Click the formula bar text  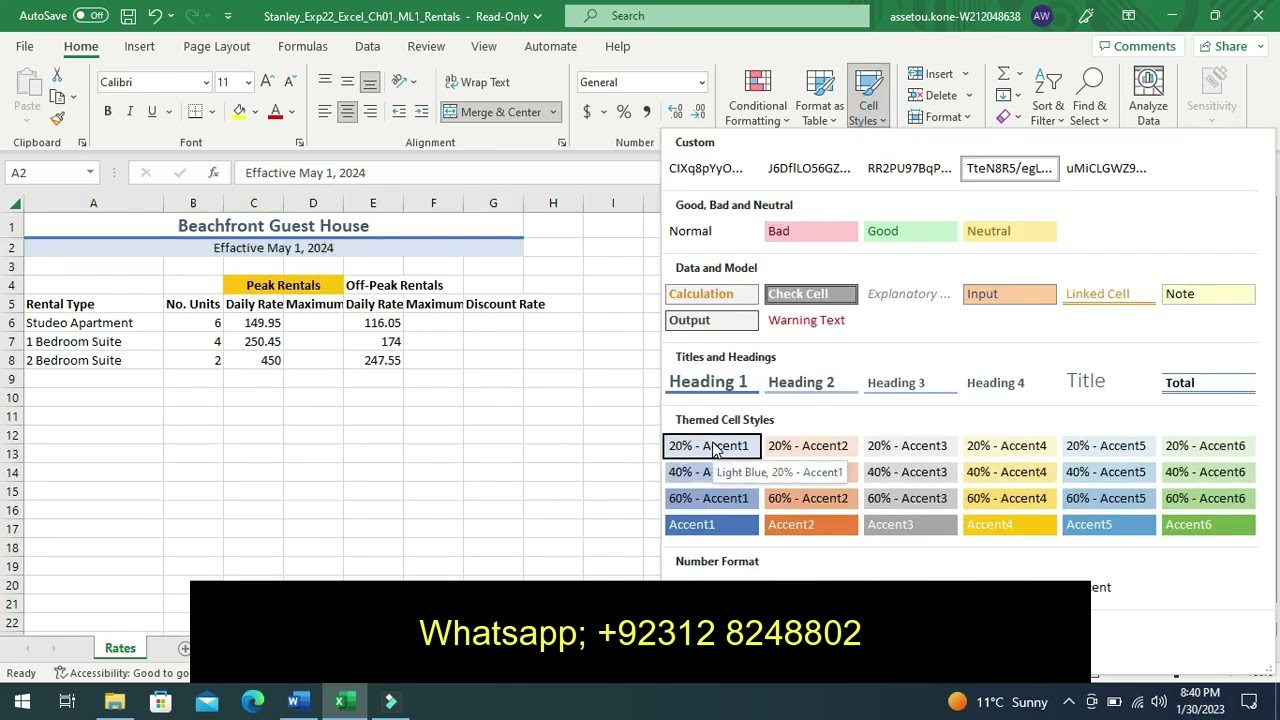coord(305,173)
